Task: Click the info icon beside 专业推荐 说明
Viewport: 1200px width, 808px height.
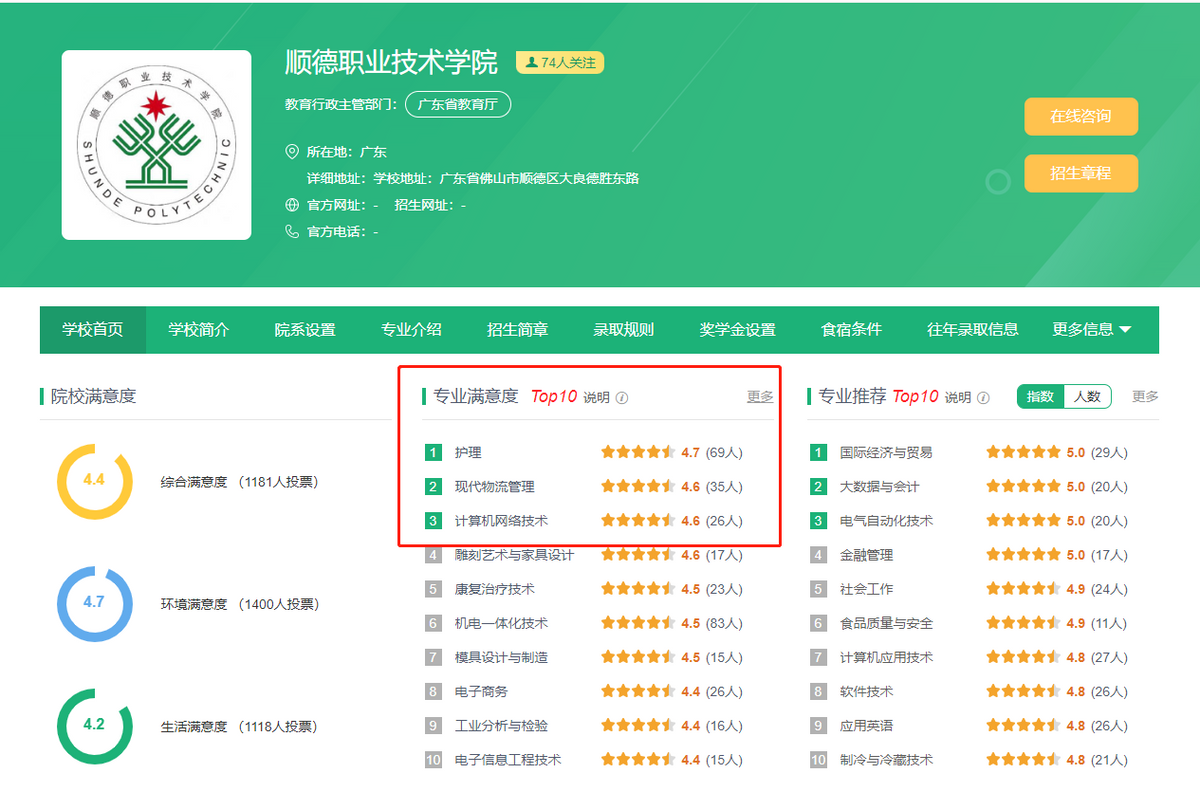Action: tap(983, 397)
